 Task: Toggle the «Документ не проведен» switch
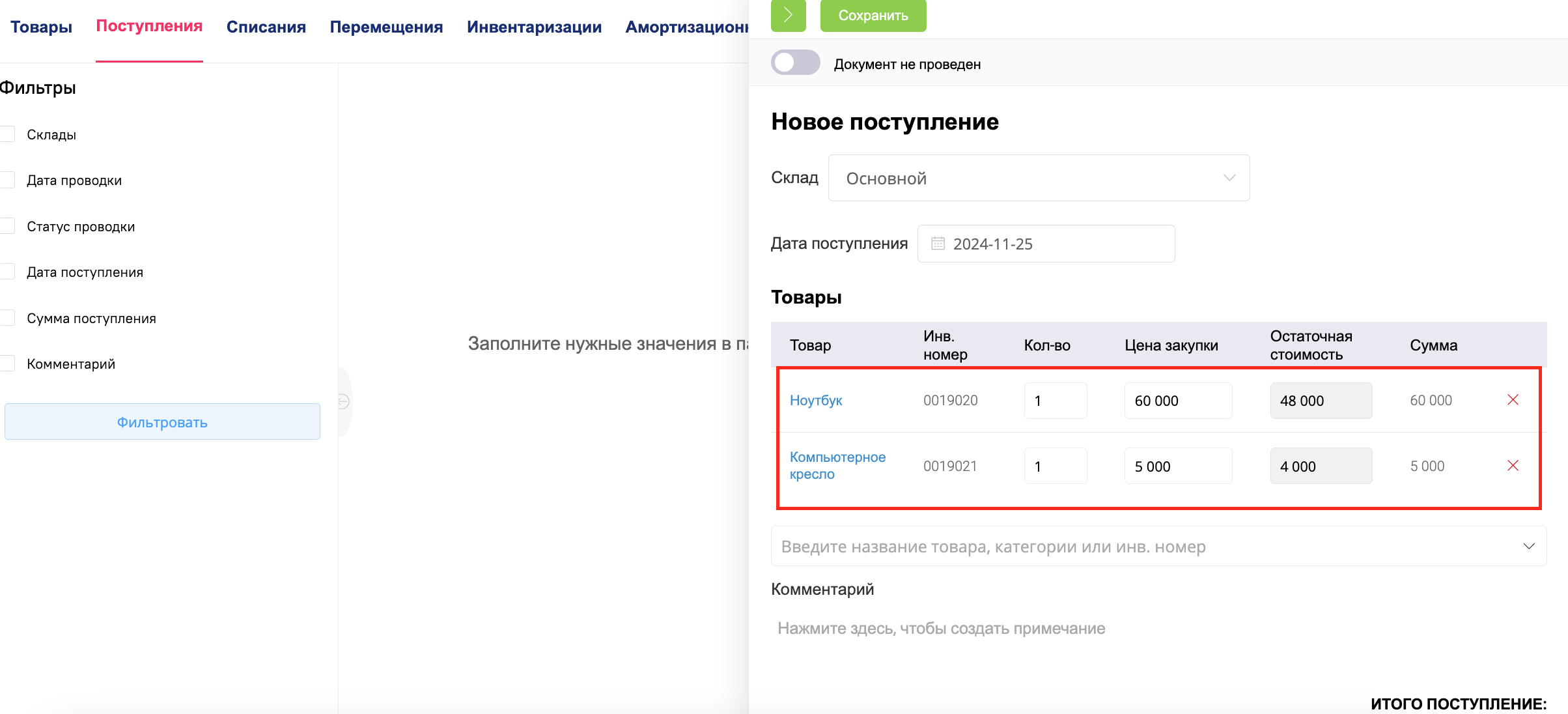(x=795, y=63)
